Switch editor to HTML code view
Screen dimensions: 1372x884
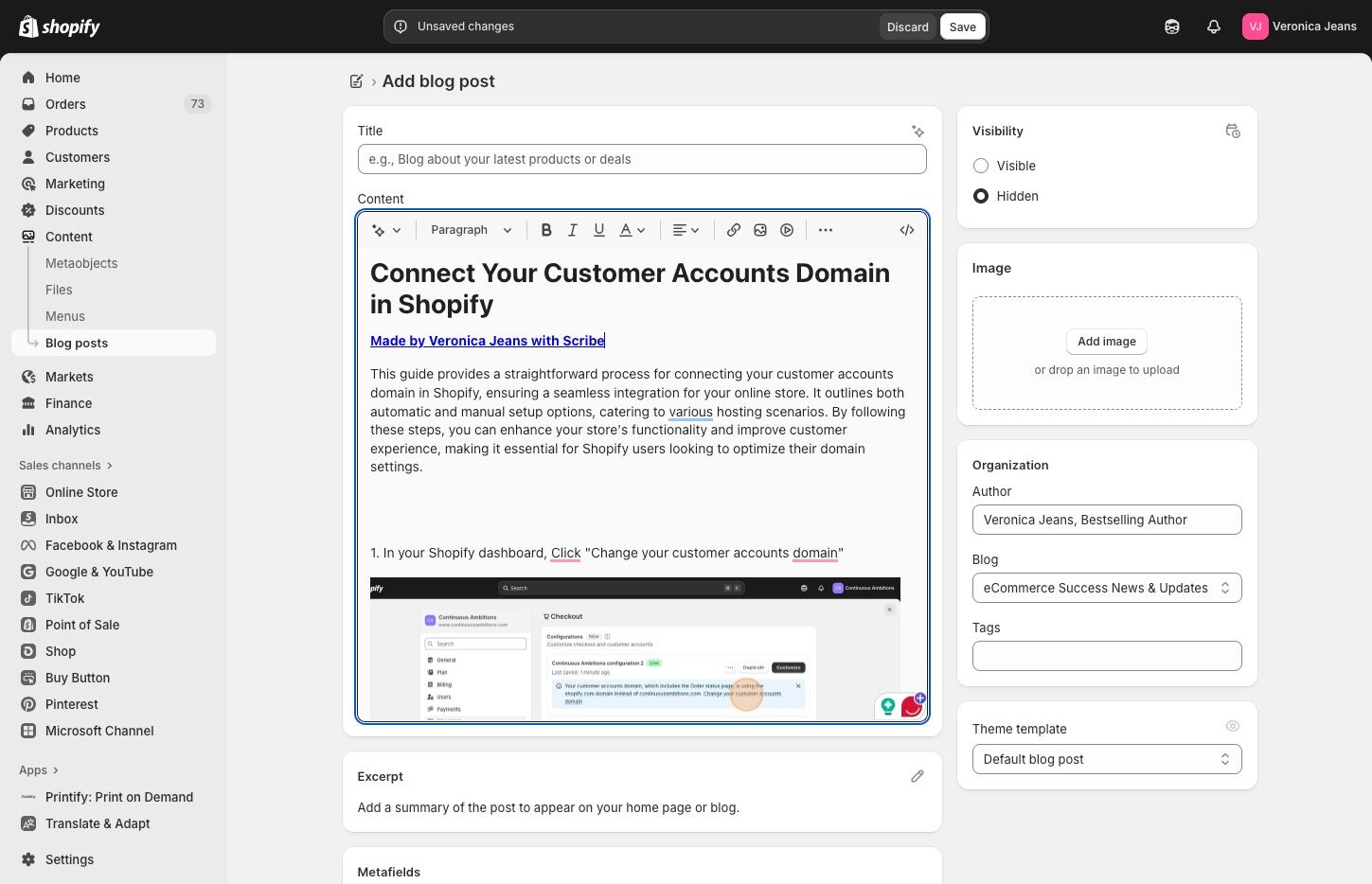[906, 230]
